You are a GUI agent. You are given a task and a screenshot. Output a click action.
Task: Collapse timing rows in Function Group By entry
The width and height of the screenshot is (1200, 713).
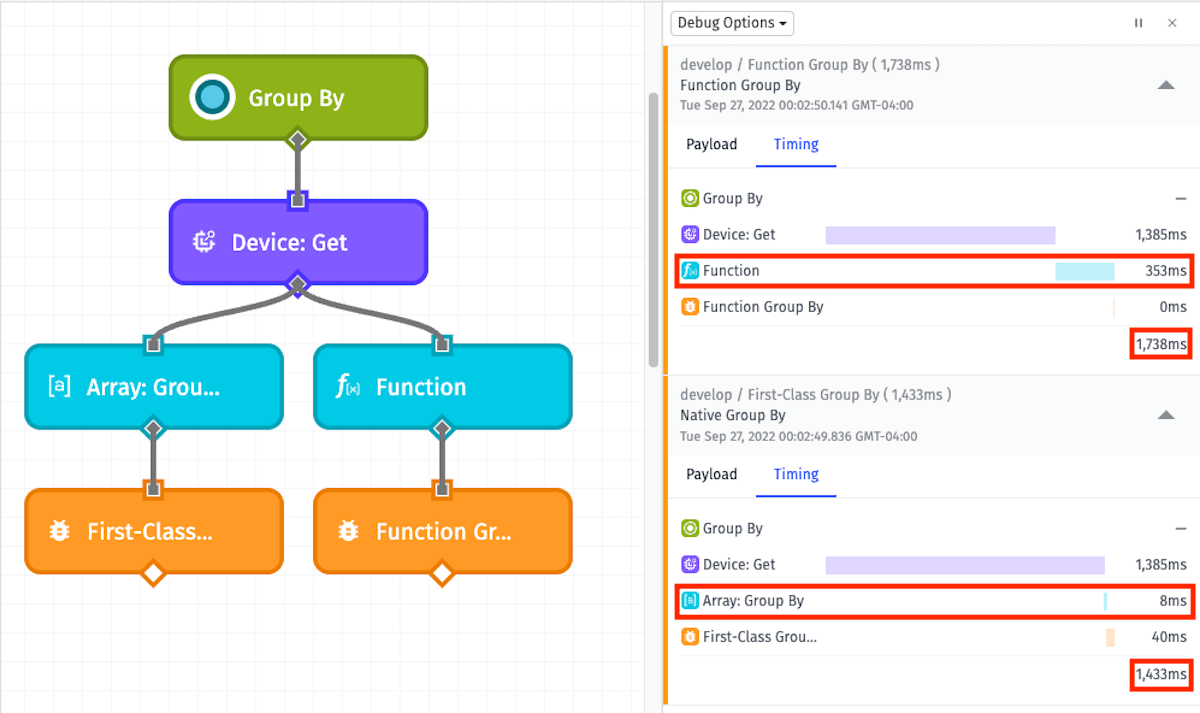[1180, 199]
